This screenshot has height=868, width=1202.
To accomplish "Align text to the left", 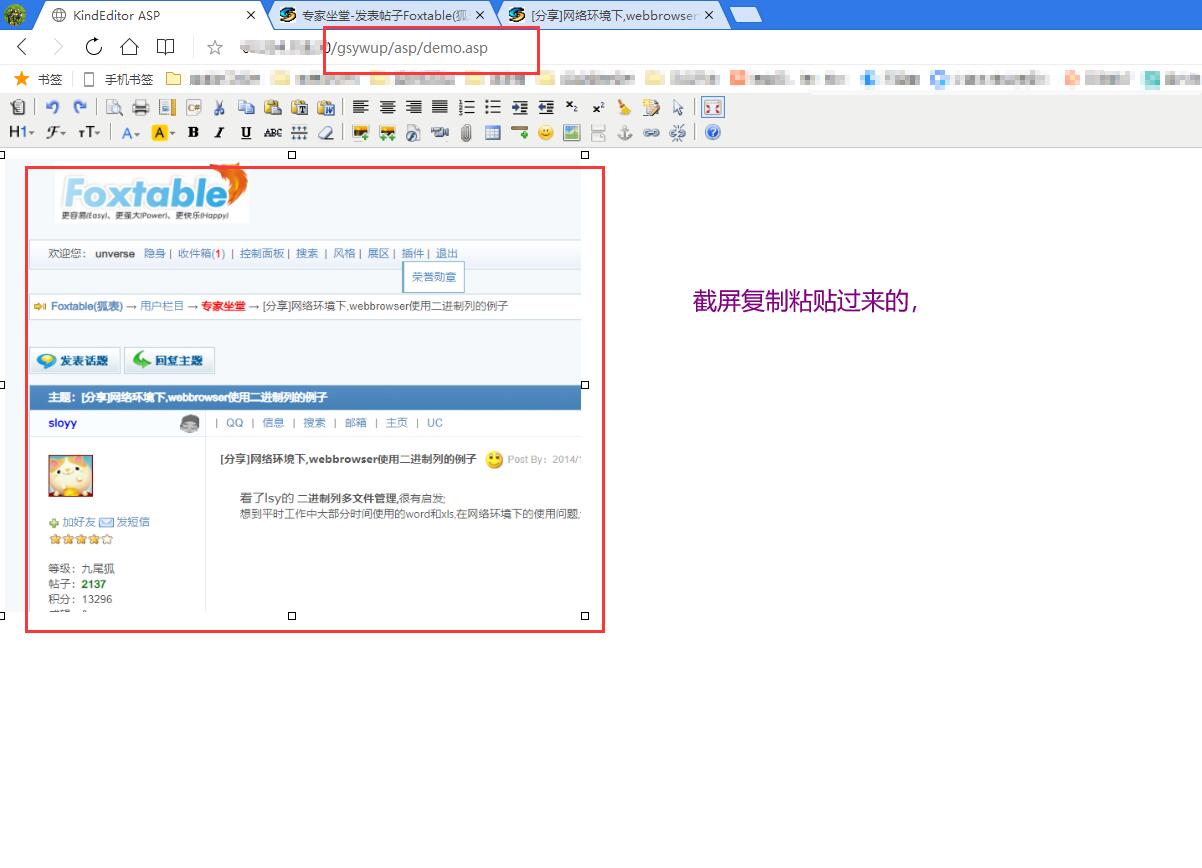I will (360, 107).
